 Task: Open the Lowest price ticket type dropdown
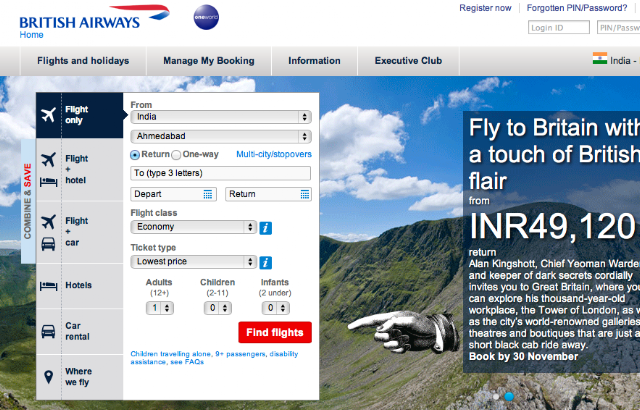click(193, 262)
